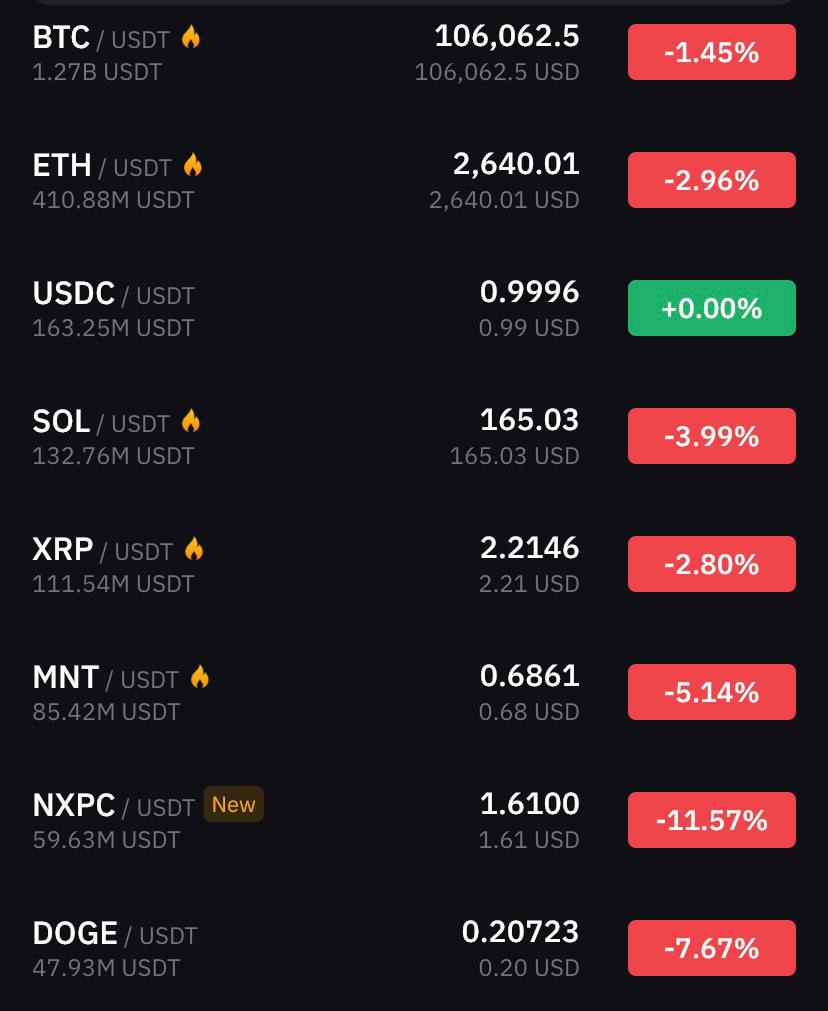Open the NXPC / USDT pair name

(113, 805)
